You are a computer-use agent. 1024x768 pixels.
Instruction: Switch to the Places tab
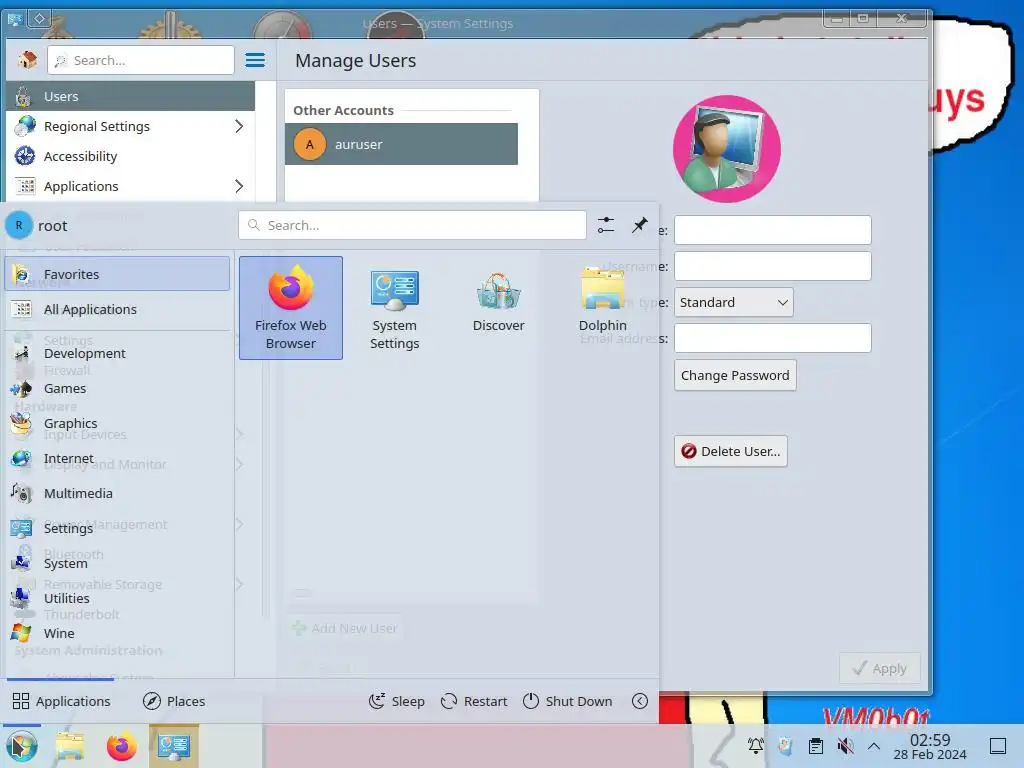(x=174, y=701)
